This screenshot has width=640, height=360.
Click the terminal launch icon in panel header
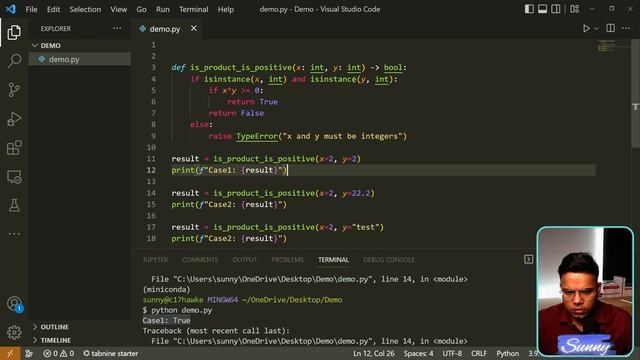pos(529,259)
